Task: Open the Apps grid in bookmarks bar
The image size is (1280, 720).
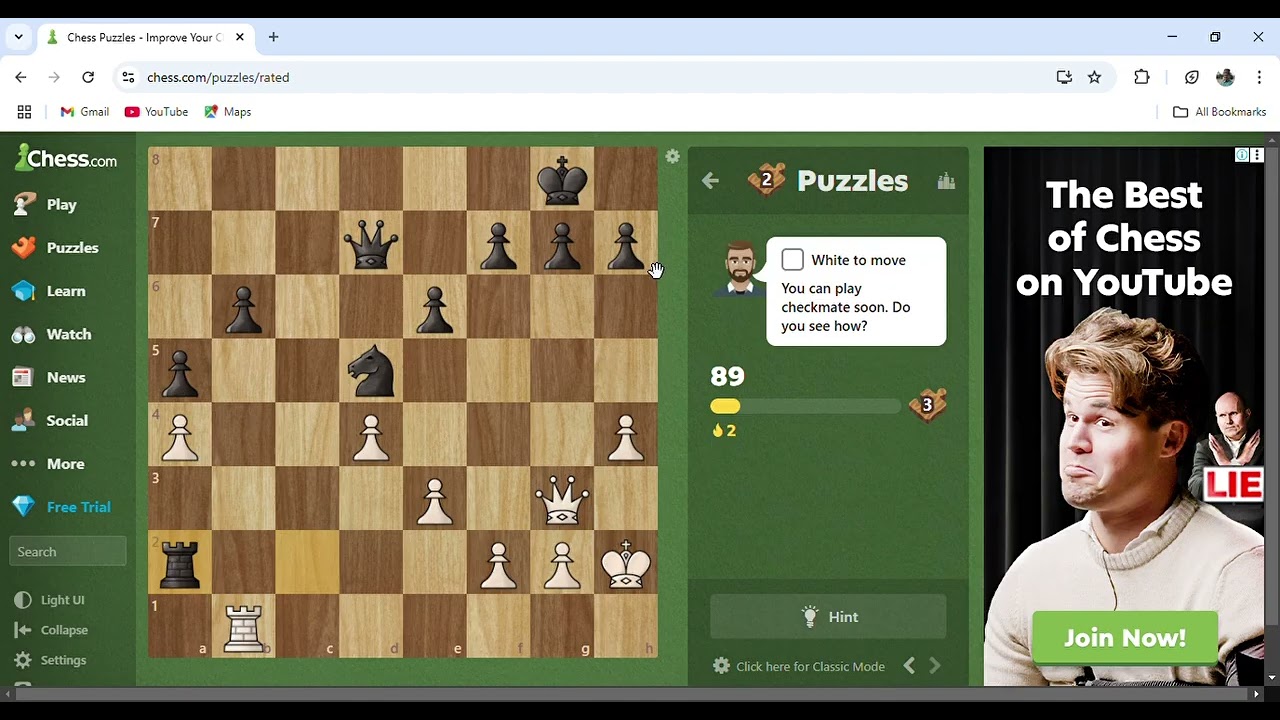Action: click(25, 112)
